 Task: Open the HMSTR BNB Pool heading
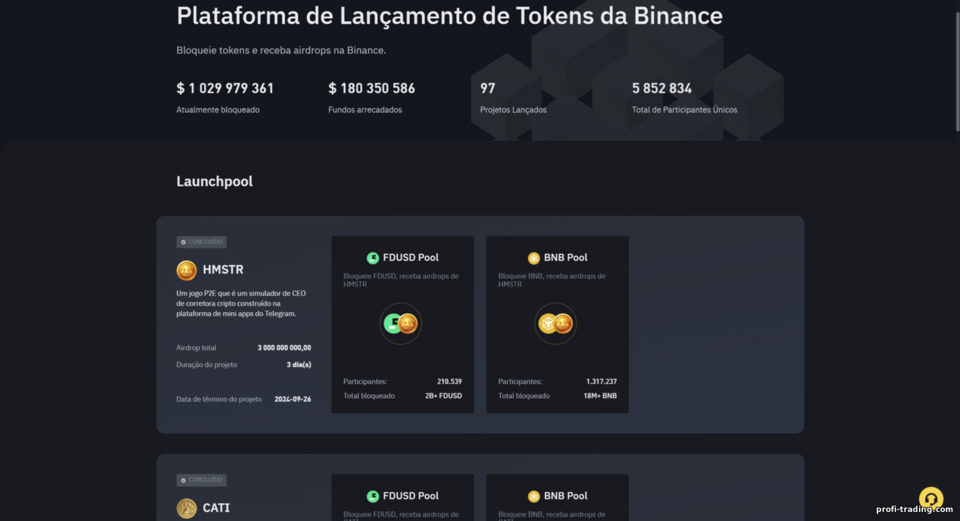(x=566, y=258)
